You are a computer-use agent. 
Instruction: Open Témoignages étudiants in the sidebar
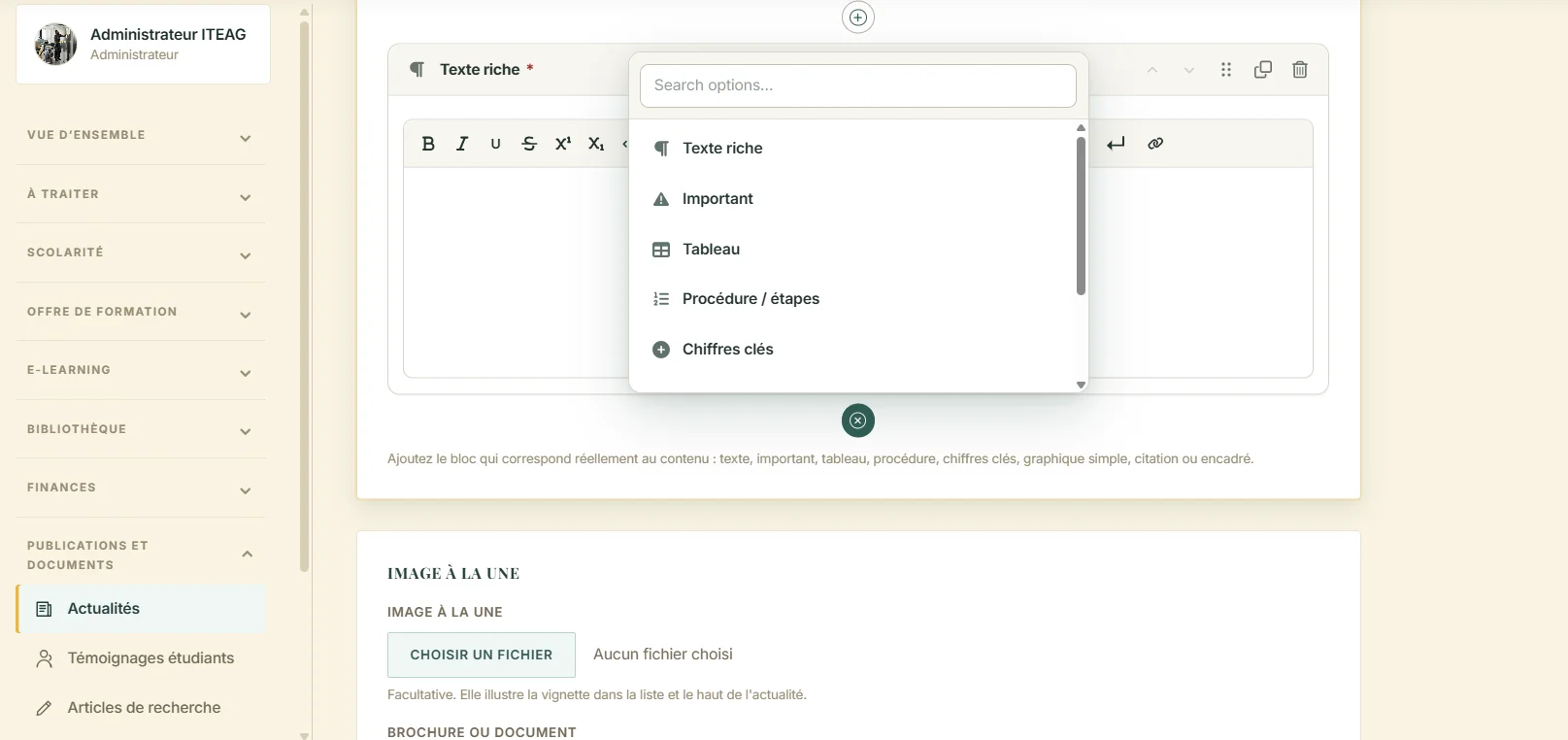click(x=141, y=658)
